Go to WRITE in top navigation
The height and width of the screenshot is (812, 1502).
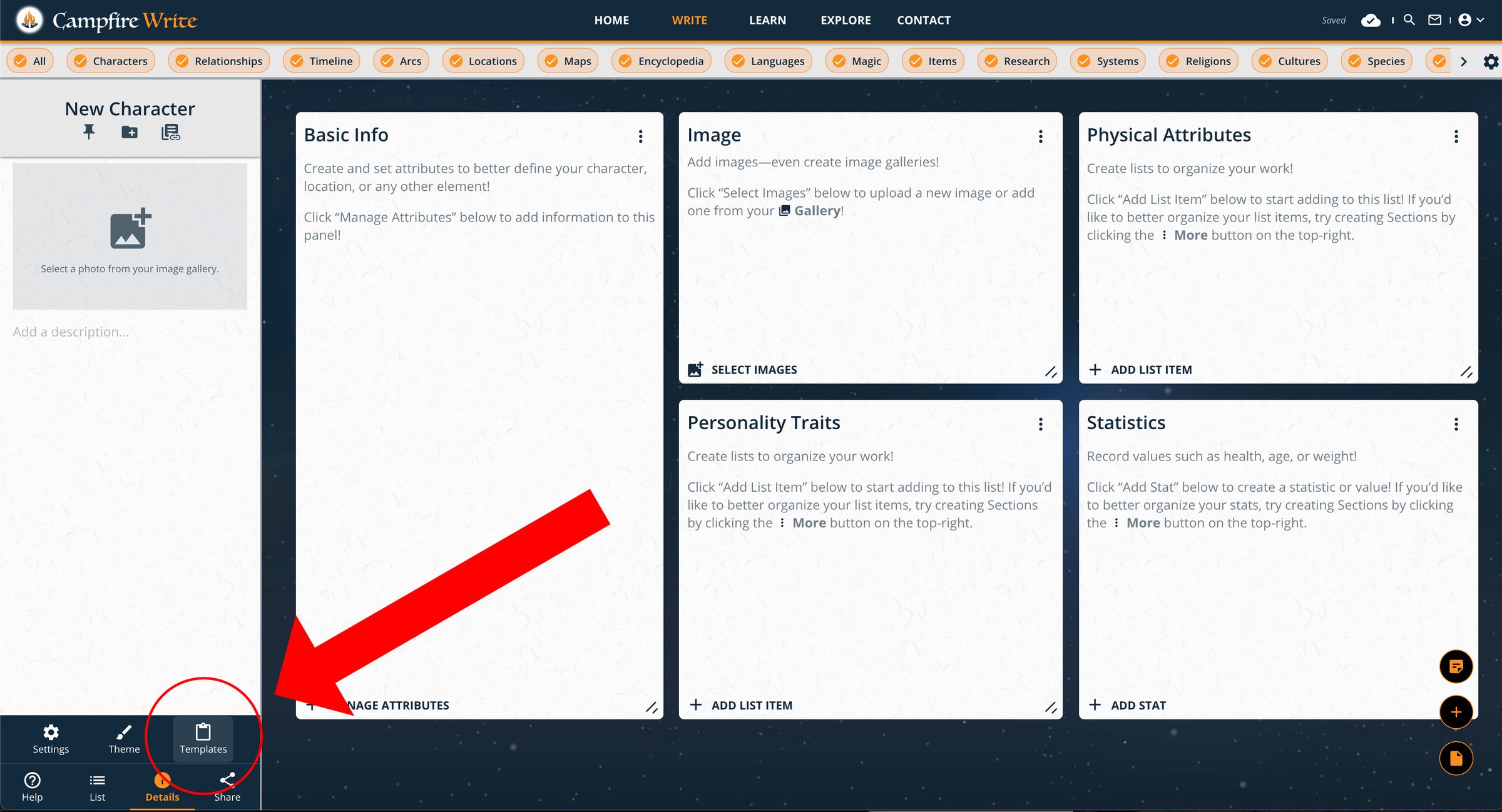689,20
